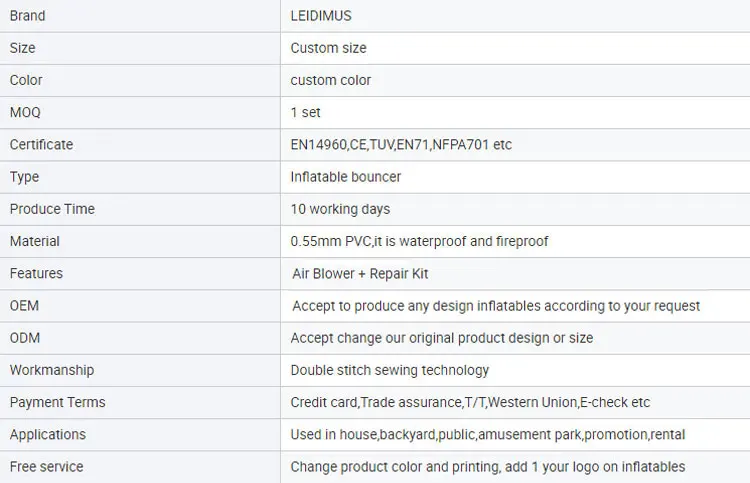Click the Custom size value
Image resolution: width=750 pixels, height=483 pixels.
click(329, 48)
